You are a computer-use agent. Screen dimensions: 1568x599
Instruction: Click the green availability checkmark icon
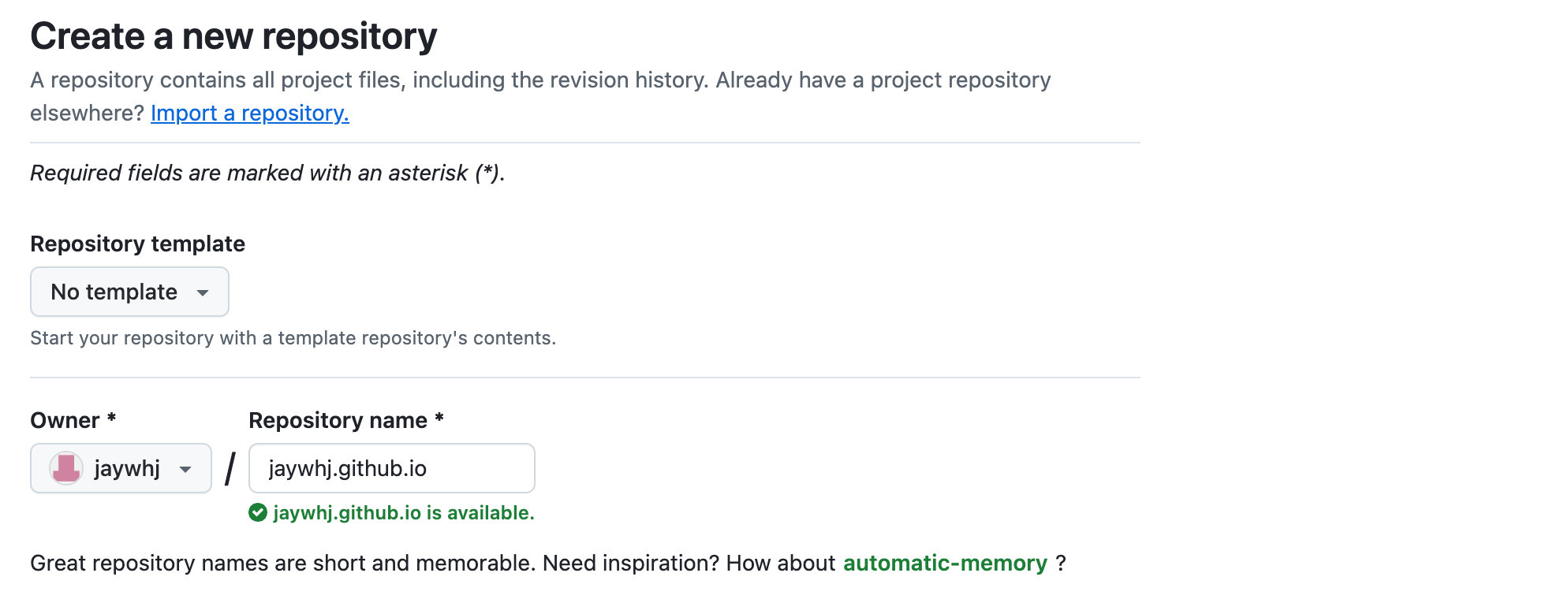pos(258,513)
